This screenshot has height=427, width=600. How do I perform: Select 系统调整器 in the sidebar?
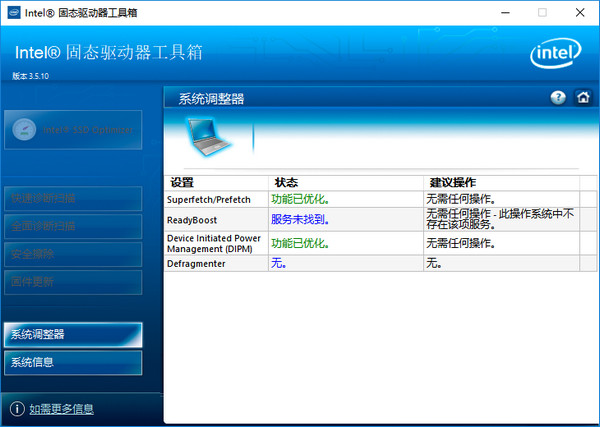(x=73, y=334)
